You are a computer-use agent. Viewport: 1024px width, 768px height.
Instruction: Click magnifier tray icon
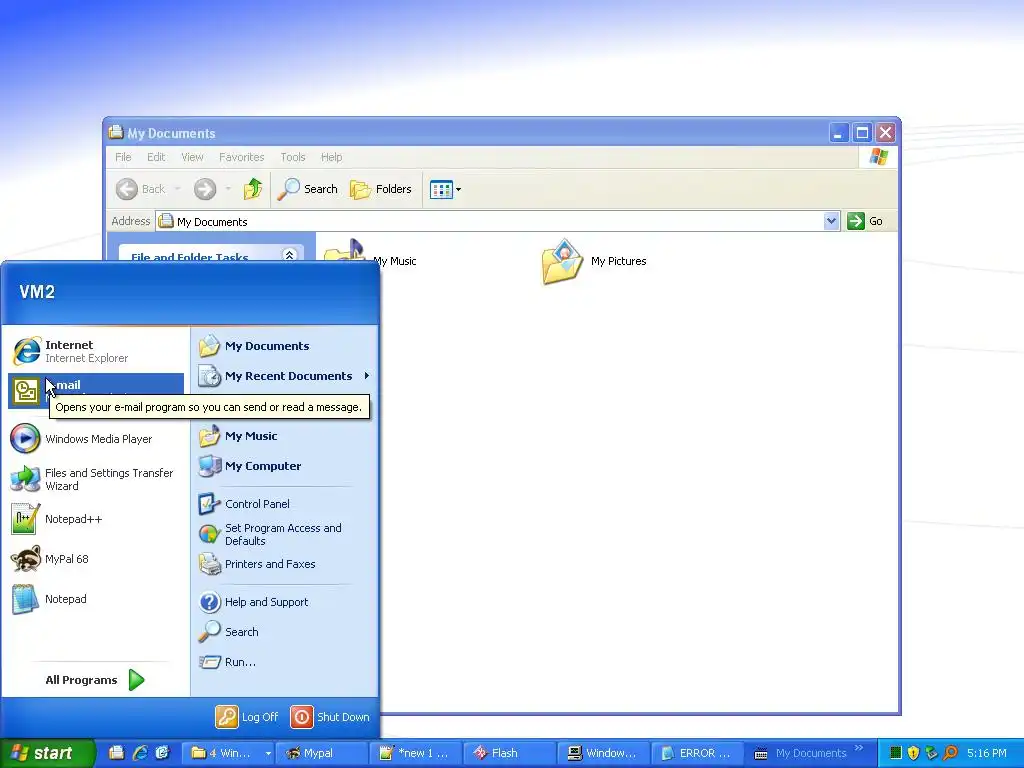pos(950,753)
